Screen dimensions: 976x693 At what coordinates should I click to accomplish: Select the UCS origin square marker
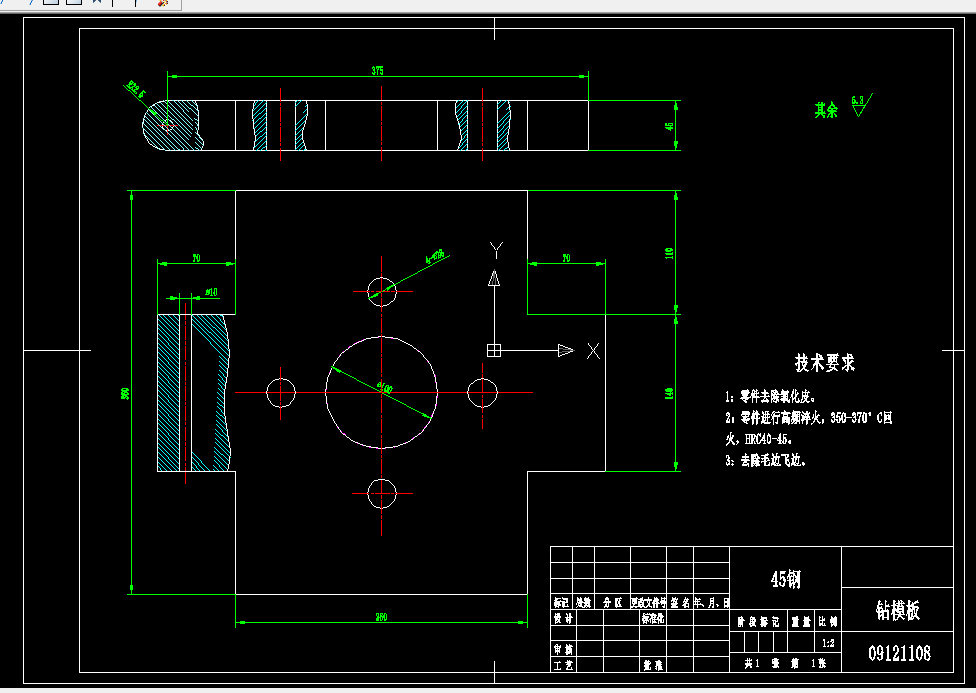pos(494,351)
